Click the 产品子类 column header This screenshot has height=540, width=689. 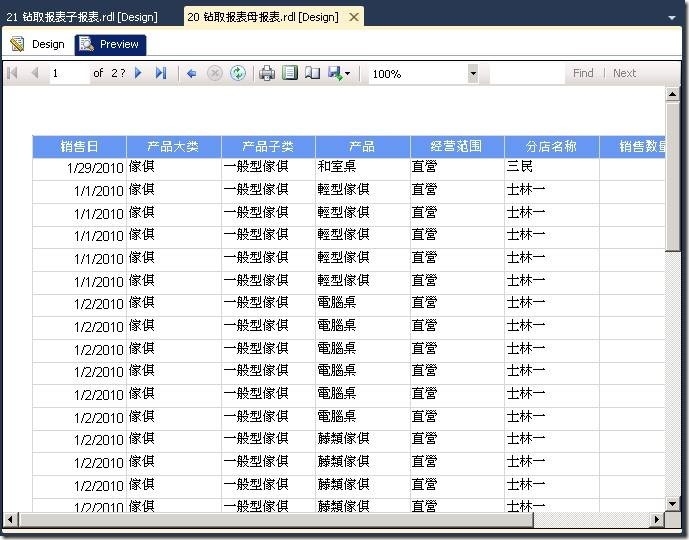coord(268,146)
